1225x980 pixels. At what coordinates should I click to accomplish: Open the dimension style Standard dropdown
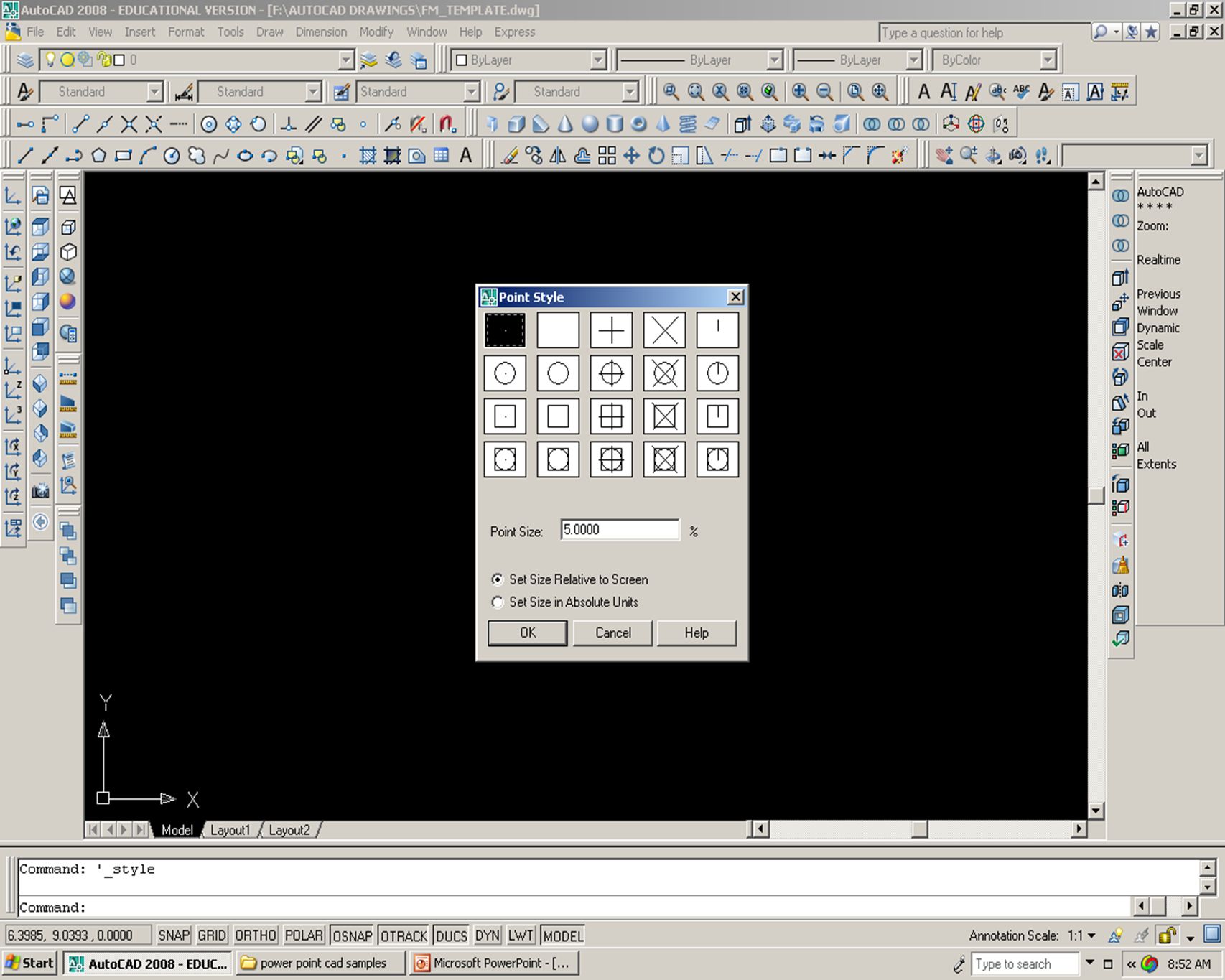pos(313,92)
